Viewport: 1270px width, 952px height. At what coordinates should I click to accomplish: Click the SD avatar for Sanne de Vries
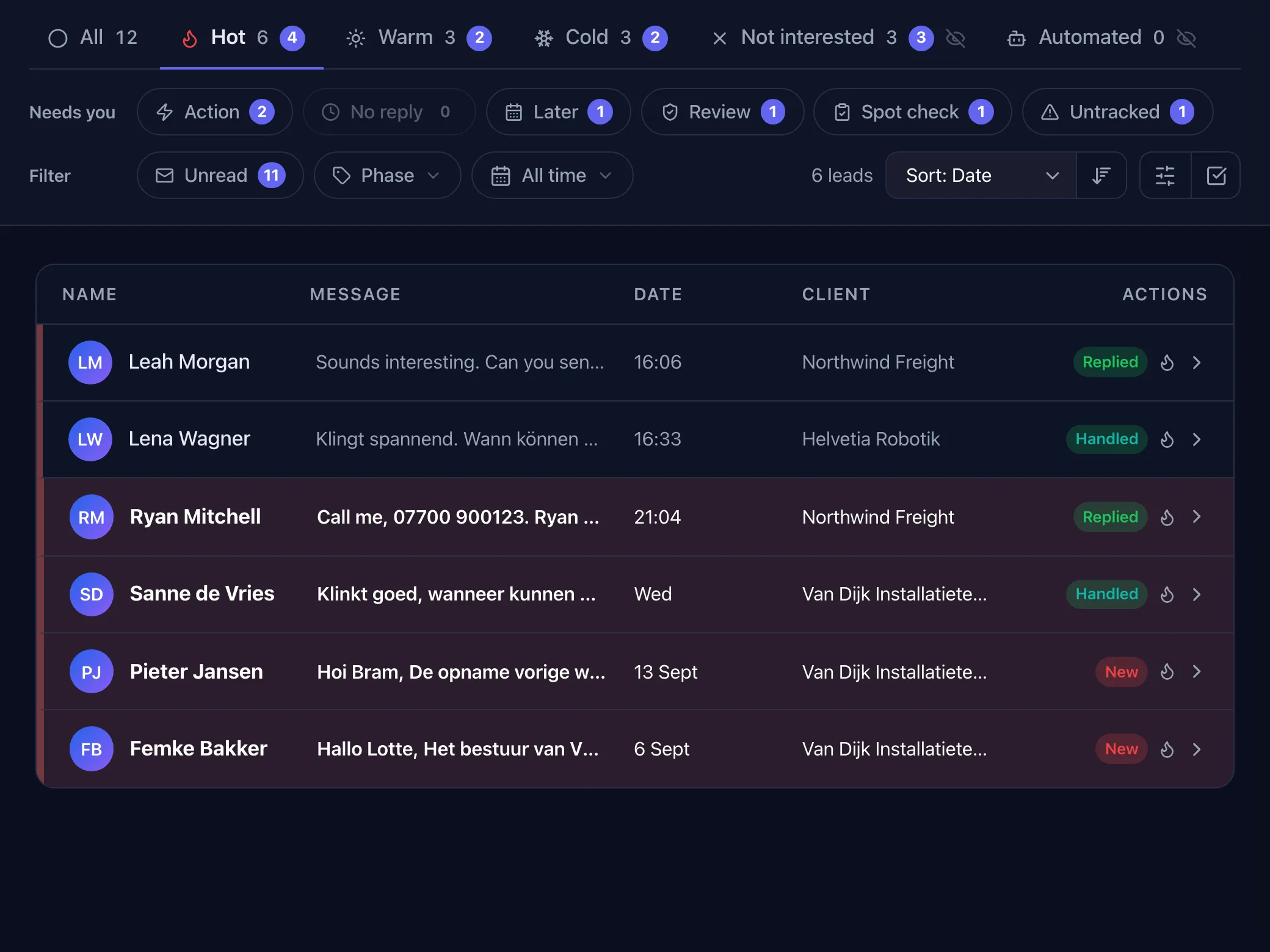(92, 594)
